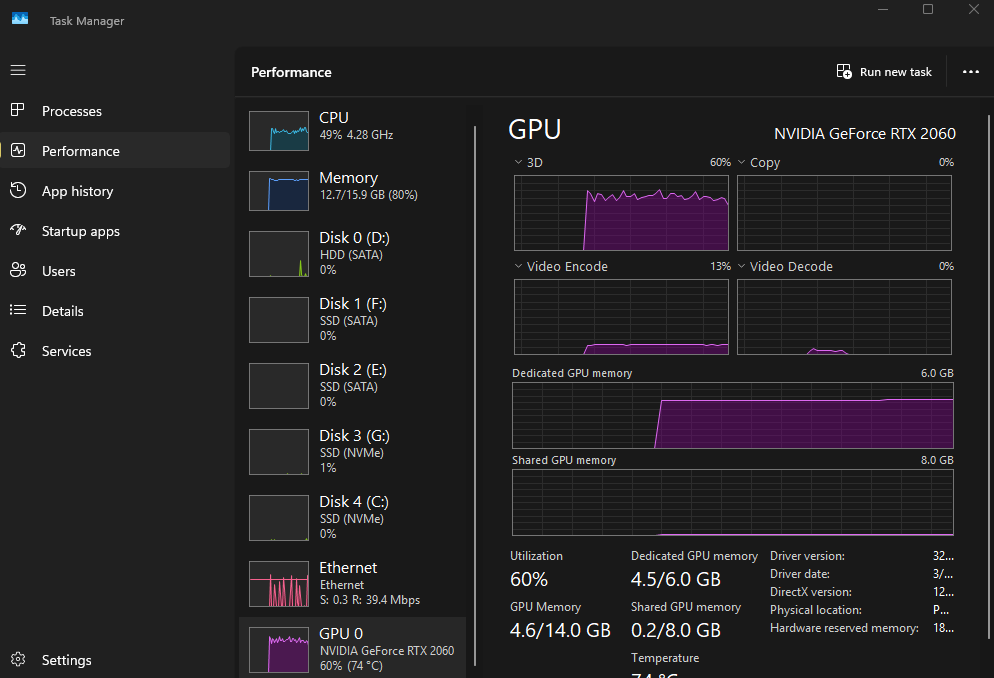Click the Shared GPU memory graph

733,502
